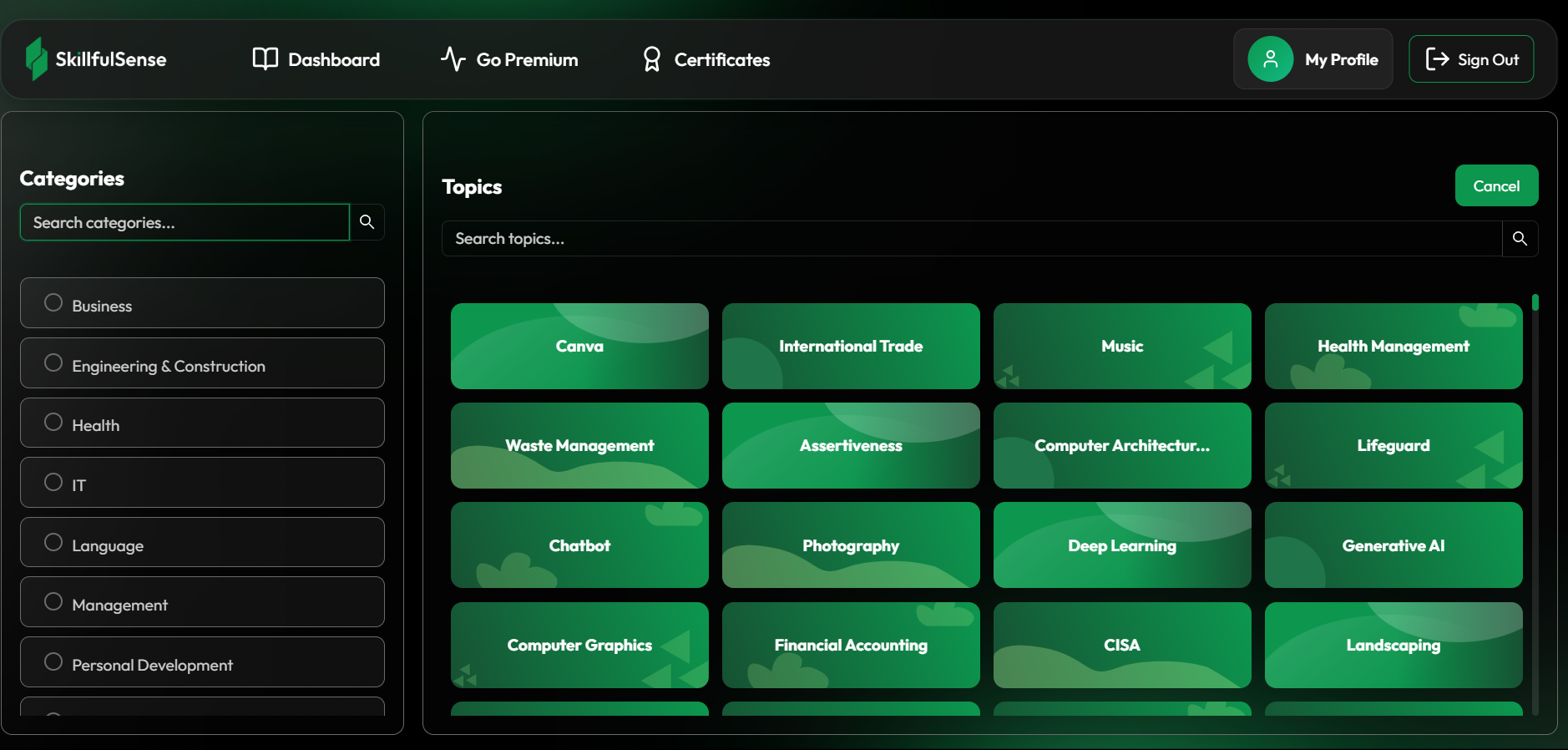Select the Language category radio button
1568x750 pixels.
coord(53,542)
